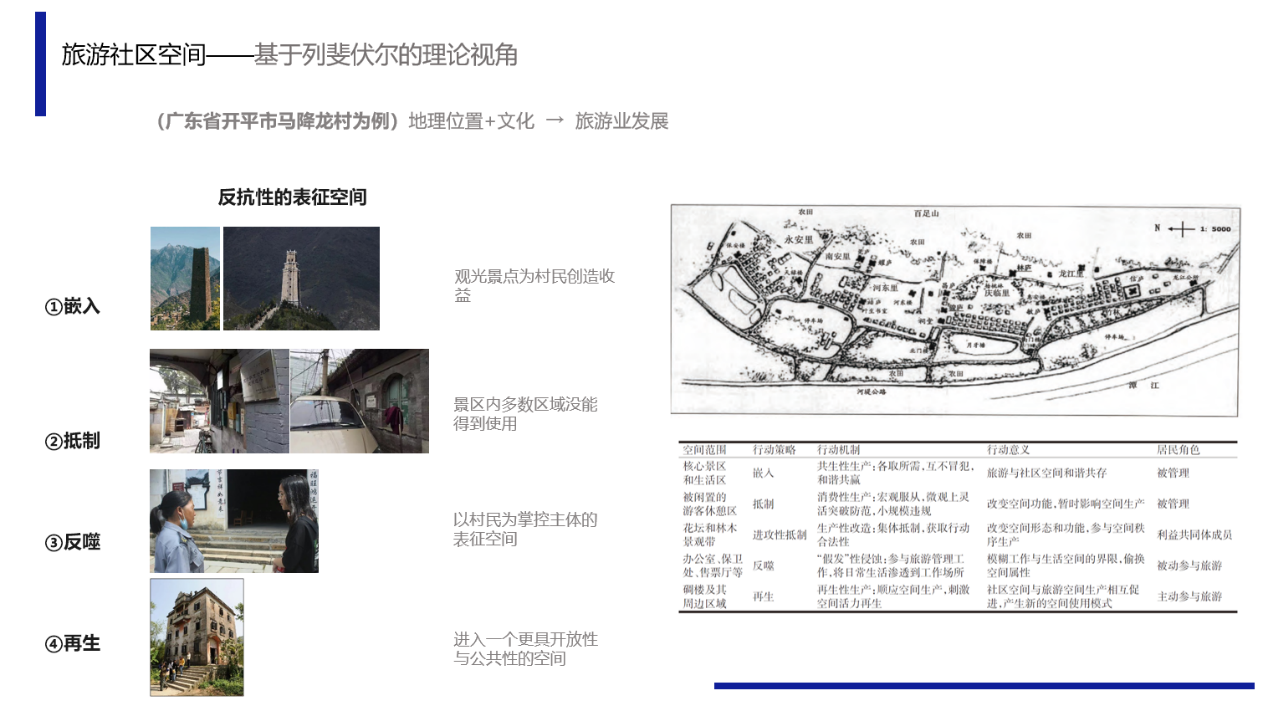Screen dimensions: 1268x706
Task: Select the heading 反抗性的表征空间
Action: click(292, 197)
